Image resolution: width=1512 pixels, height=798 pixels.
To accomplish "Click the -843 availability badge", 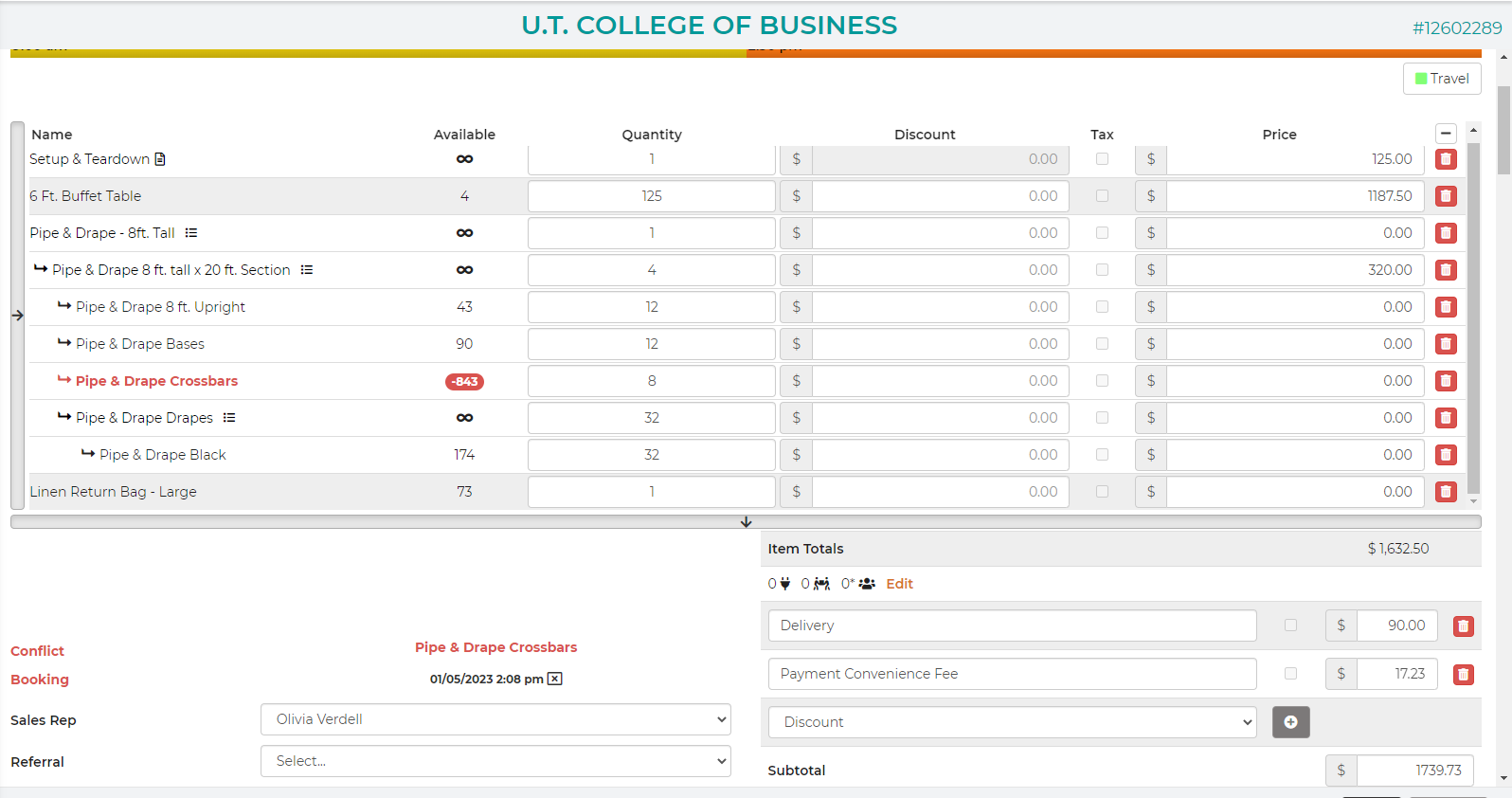I will click(464, 382).
